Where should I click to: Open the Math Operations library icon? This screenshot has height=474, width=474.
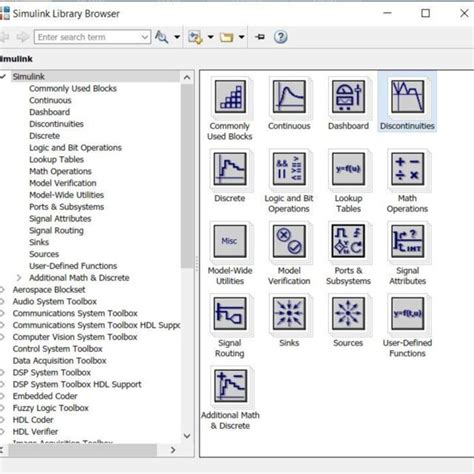[x=407, y=169]
